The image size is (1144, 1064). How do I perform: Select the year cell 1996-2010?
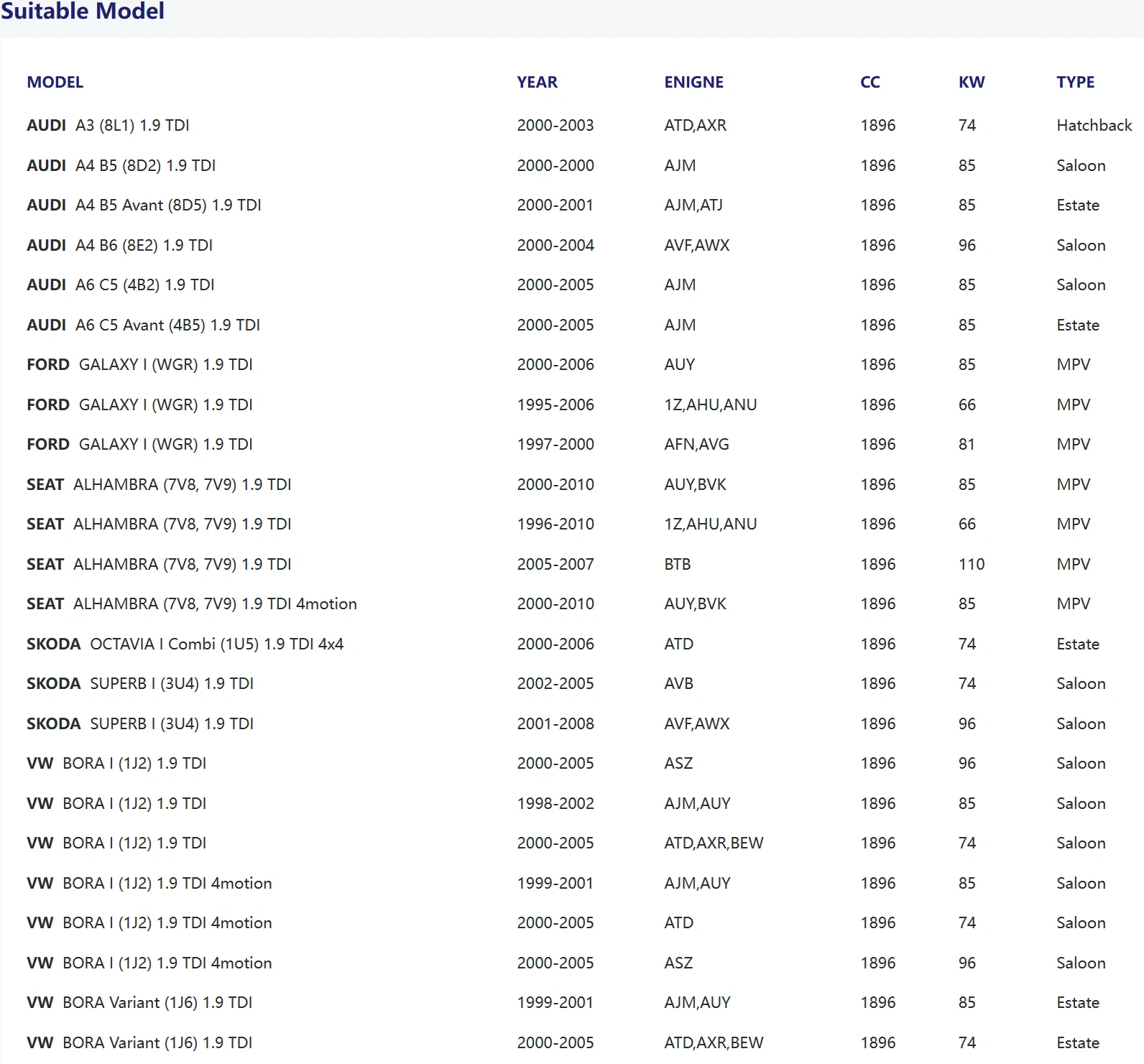pyautogui.click(x=555, y=524)
